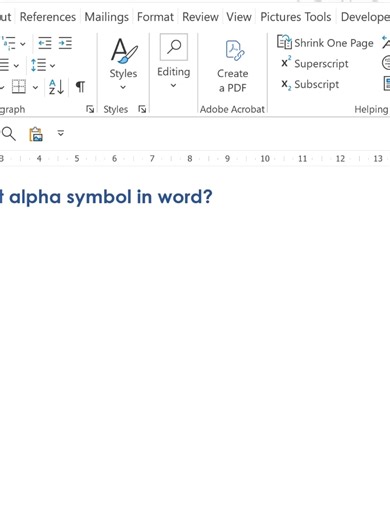Select the Review tab
Viewport: 390px width, 520px height.
[200, 17]
